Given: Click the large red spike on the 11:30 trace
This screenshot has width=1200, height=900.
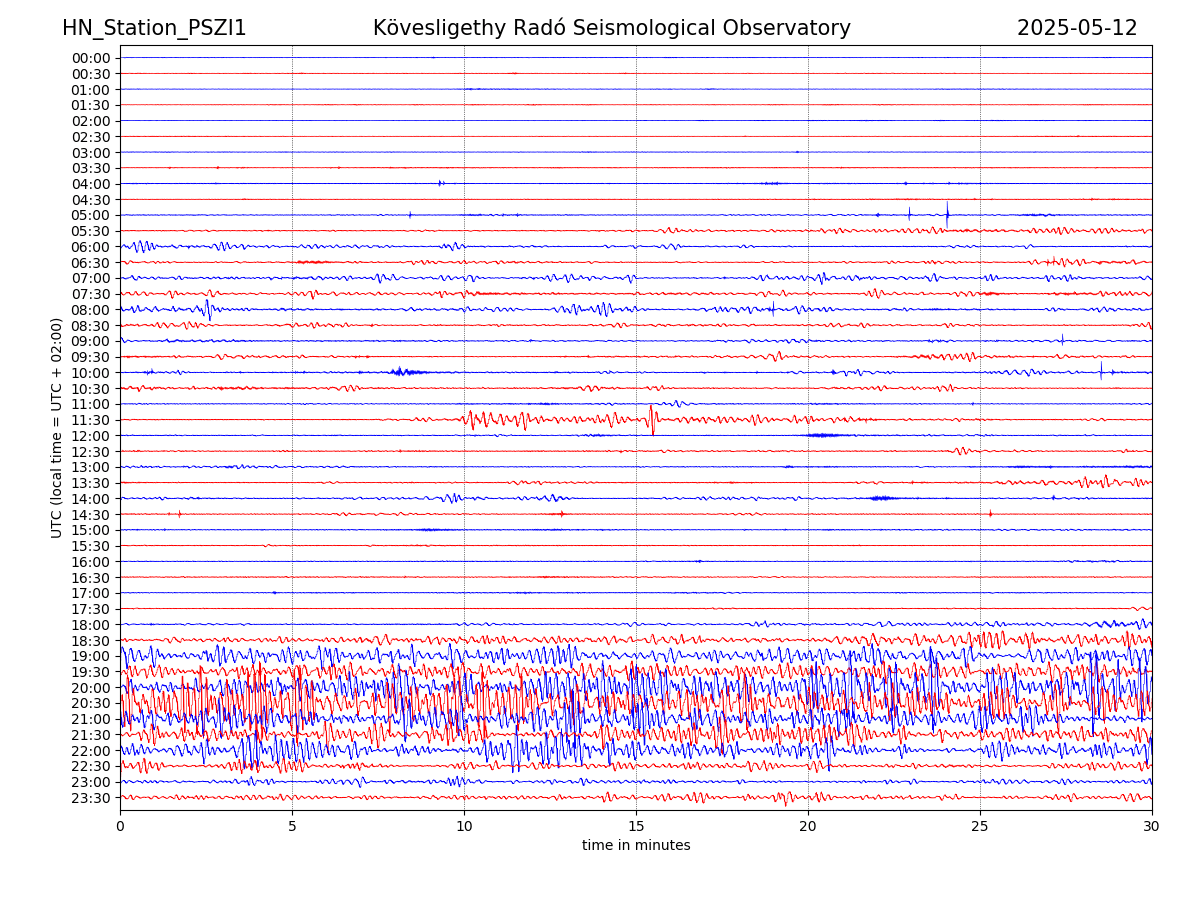Looking at the screenshot, I should [652, 419].
